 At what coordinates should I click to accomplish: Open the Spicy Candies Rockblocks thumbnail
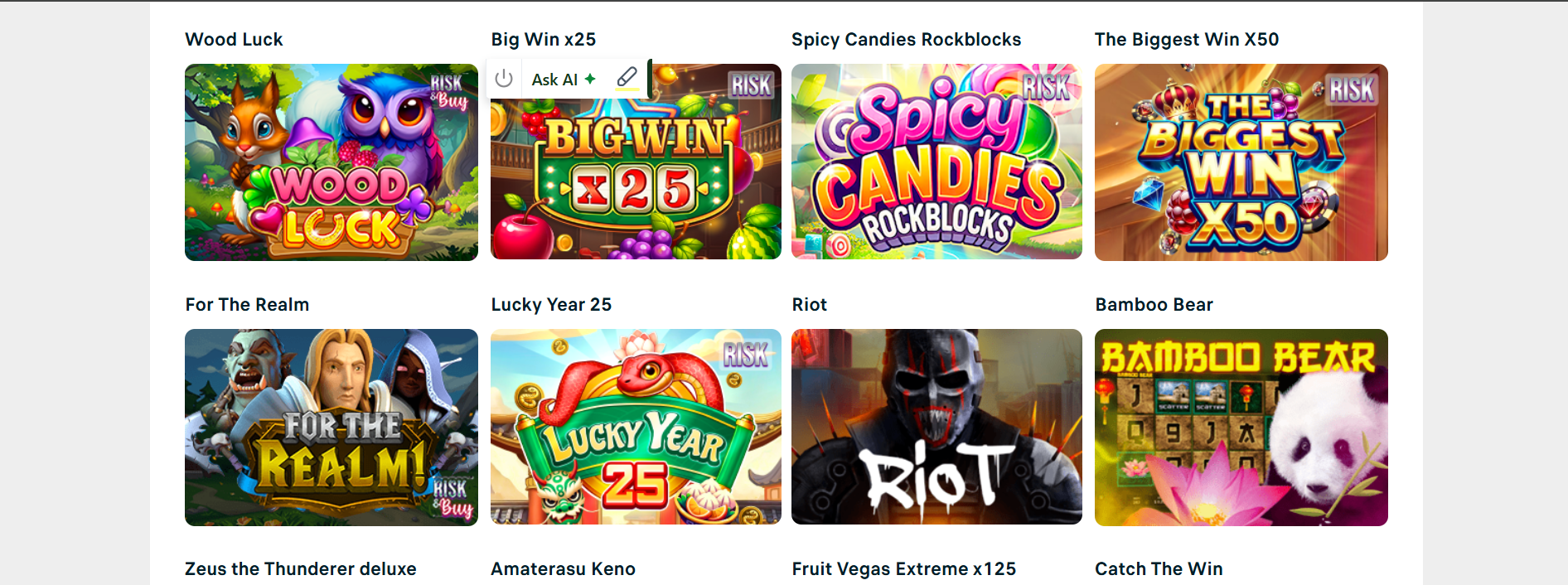tap(936, 162)
